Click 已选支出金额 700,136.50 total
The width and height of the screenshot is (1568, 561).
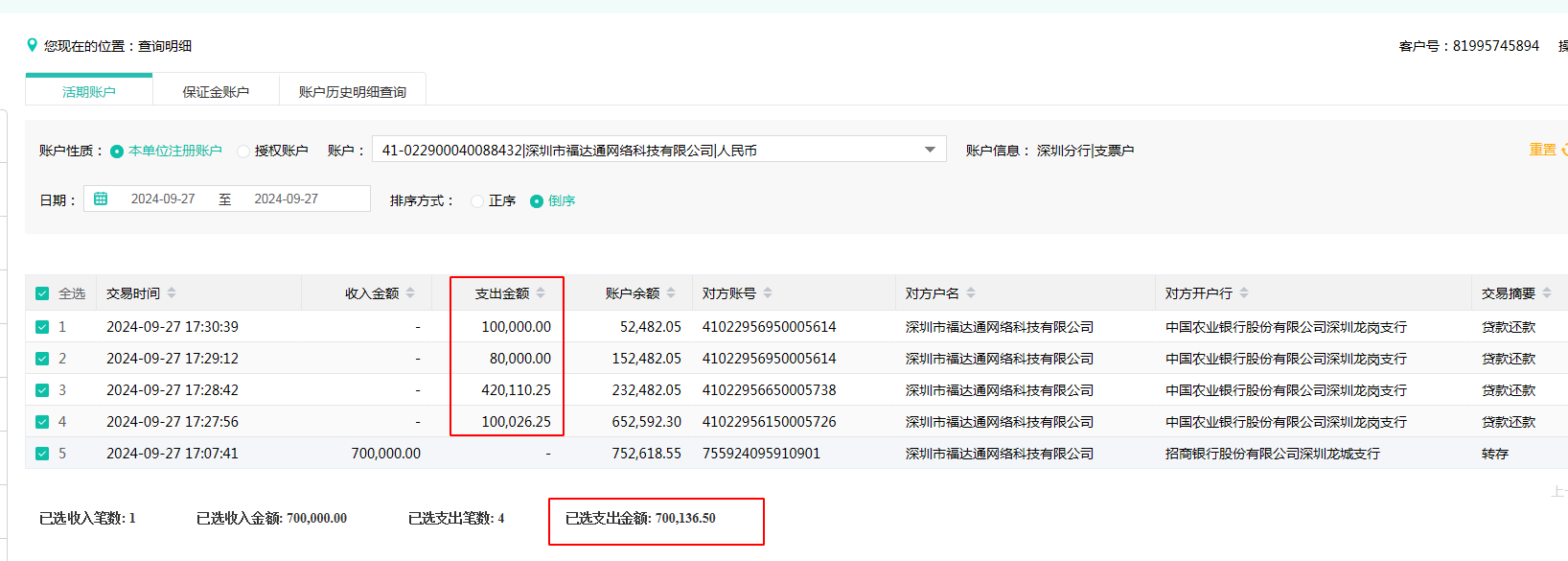coord(640,519)
